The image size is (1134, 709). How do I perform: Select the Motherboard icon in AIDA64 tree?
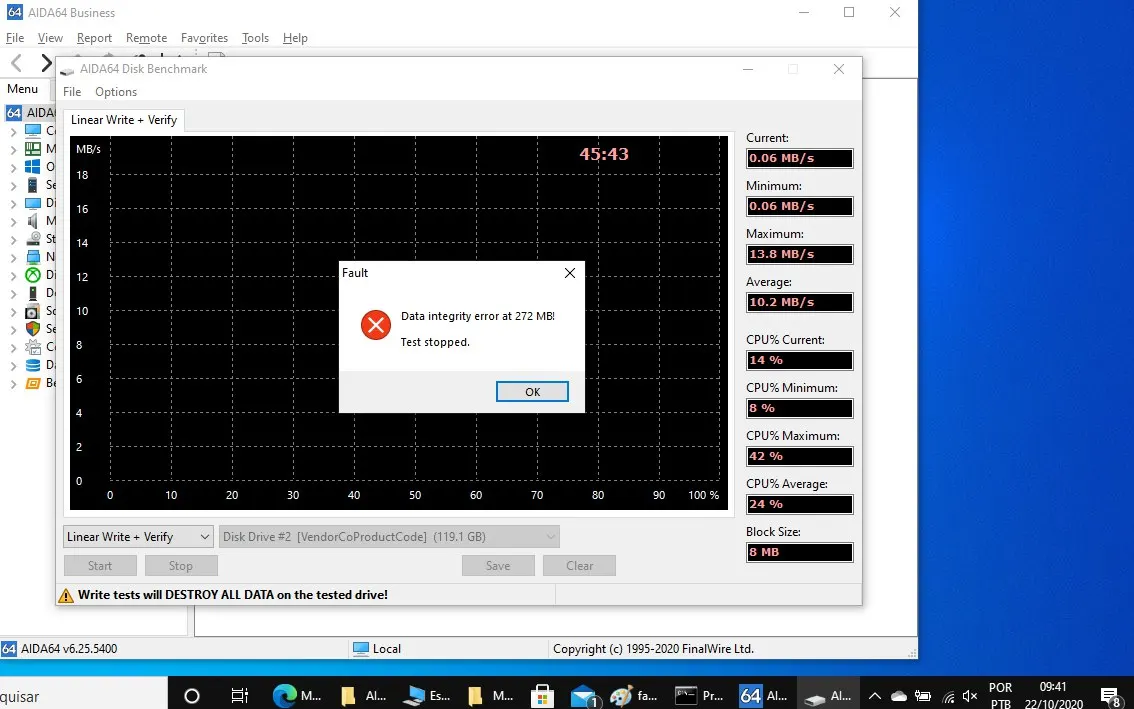pos(33,149)
